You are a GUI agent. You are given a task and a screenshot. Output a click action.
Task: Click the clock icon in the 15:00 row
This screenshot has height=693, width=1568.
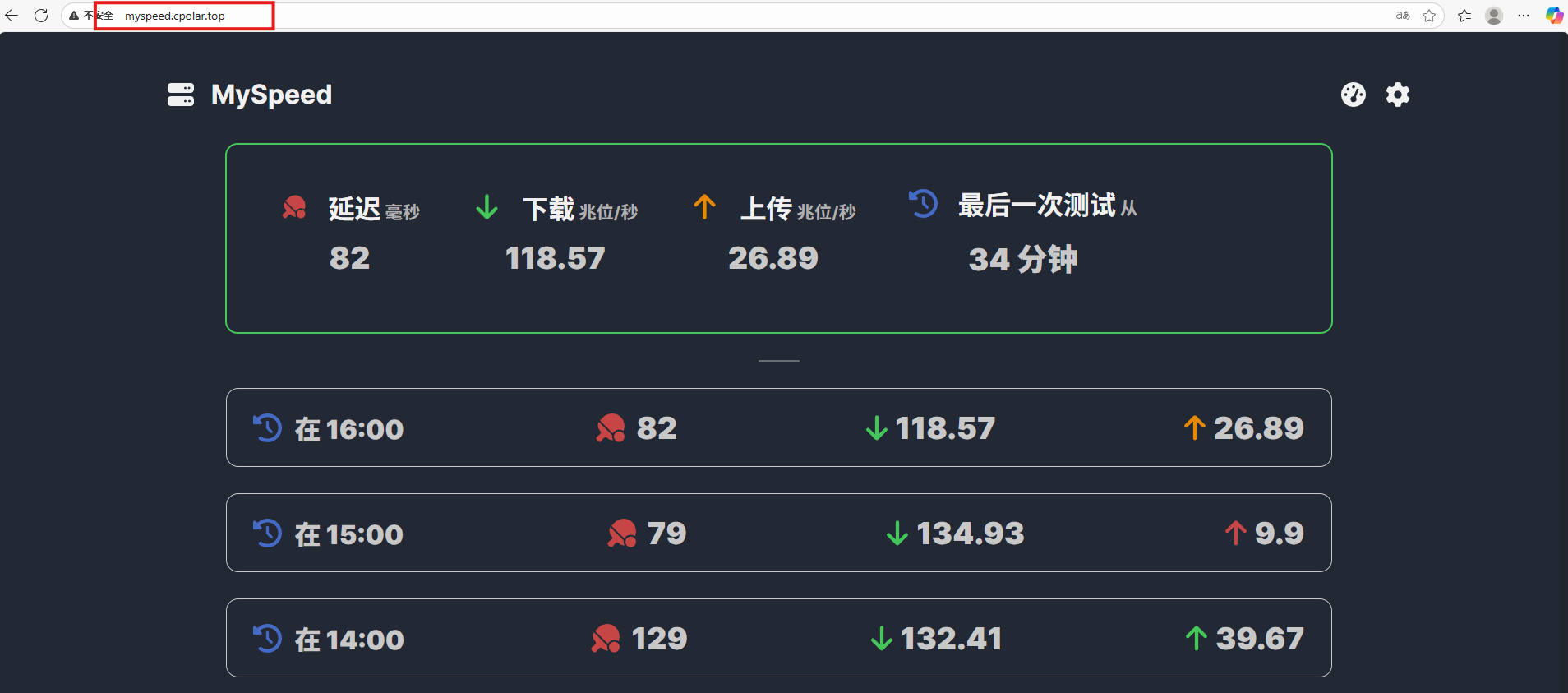click(x=267, y=534)
